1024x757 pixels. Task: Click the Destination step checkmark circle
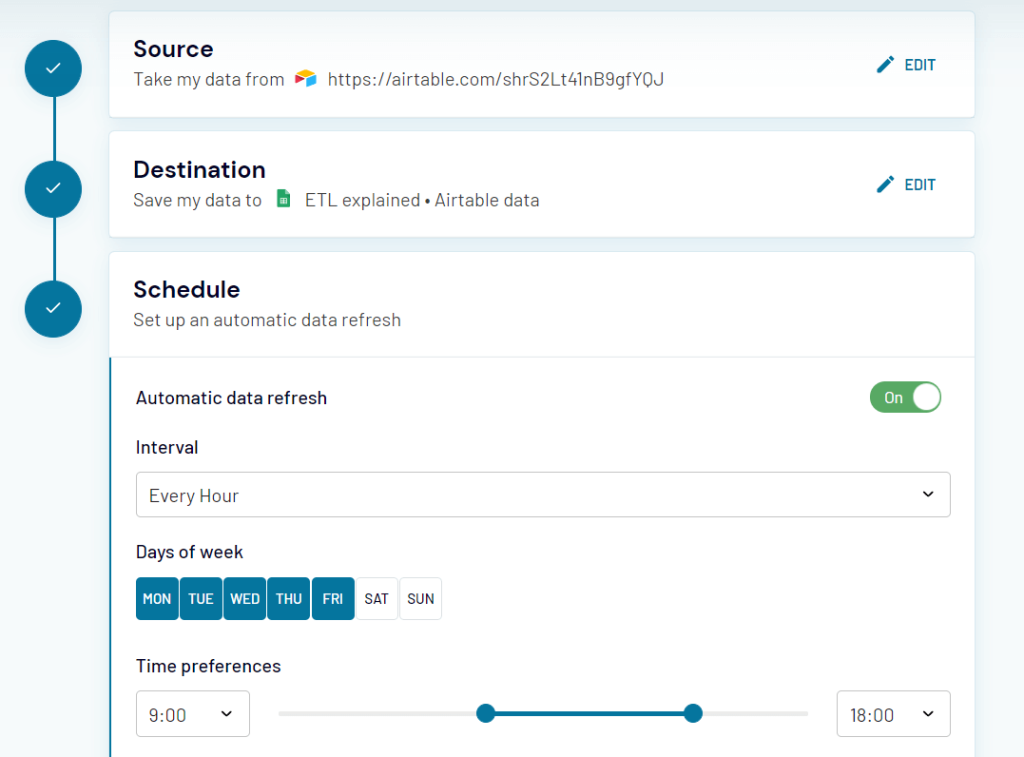coord(52,189)
